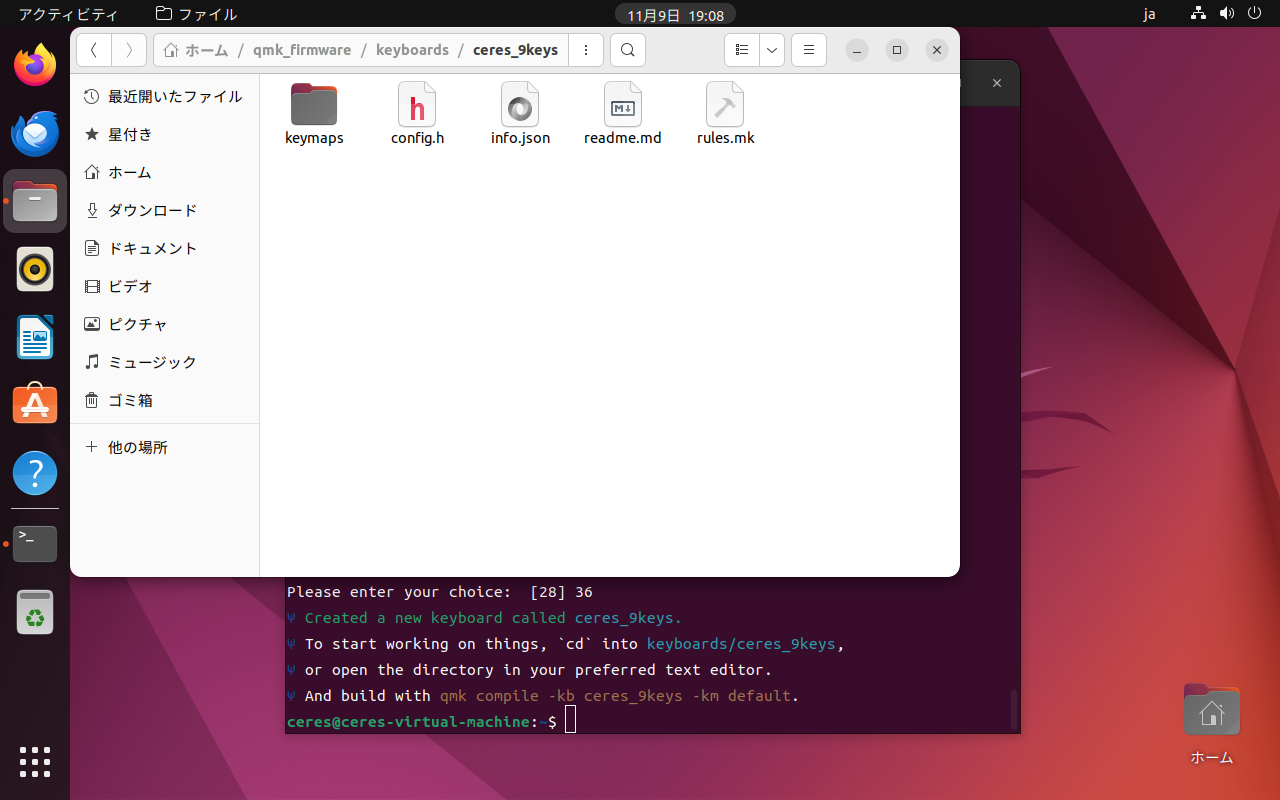Select the readme.md file
The height and width of the screenshot is (800, 1280).
[x=622, y=114]
